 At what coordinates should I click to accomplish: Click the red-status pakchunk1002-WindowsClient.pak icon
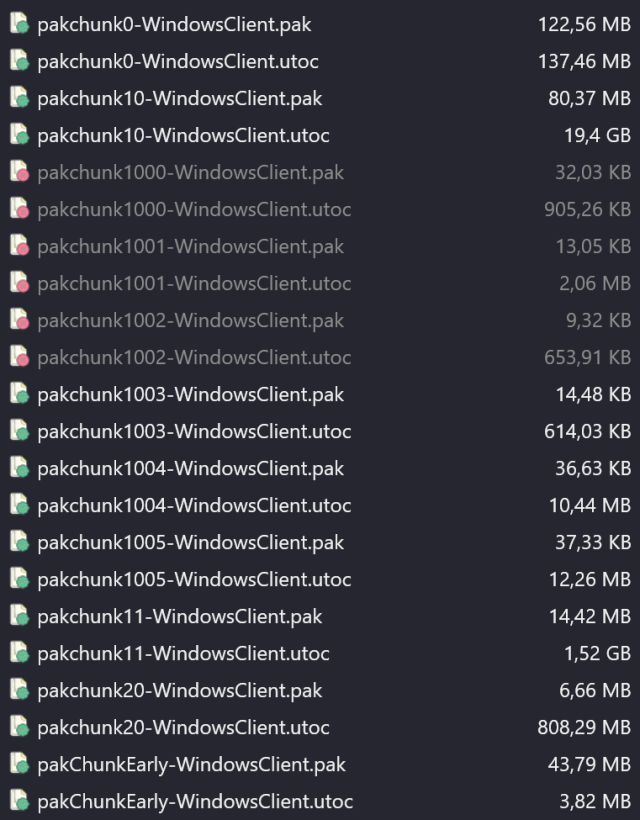click(20, 320)
